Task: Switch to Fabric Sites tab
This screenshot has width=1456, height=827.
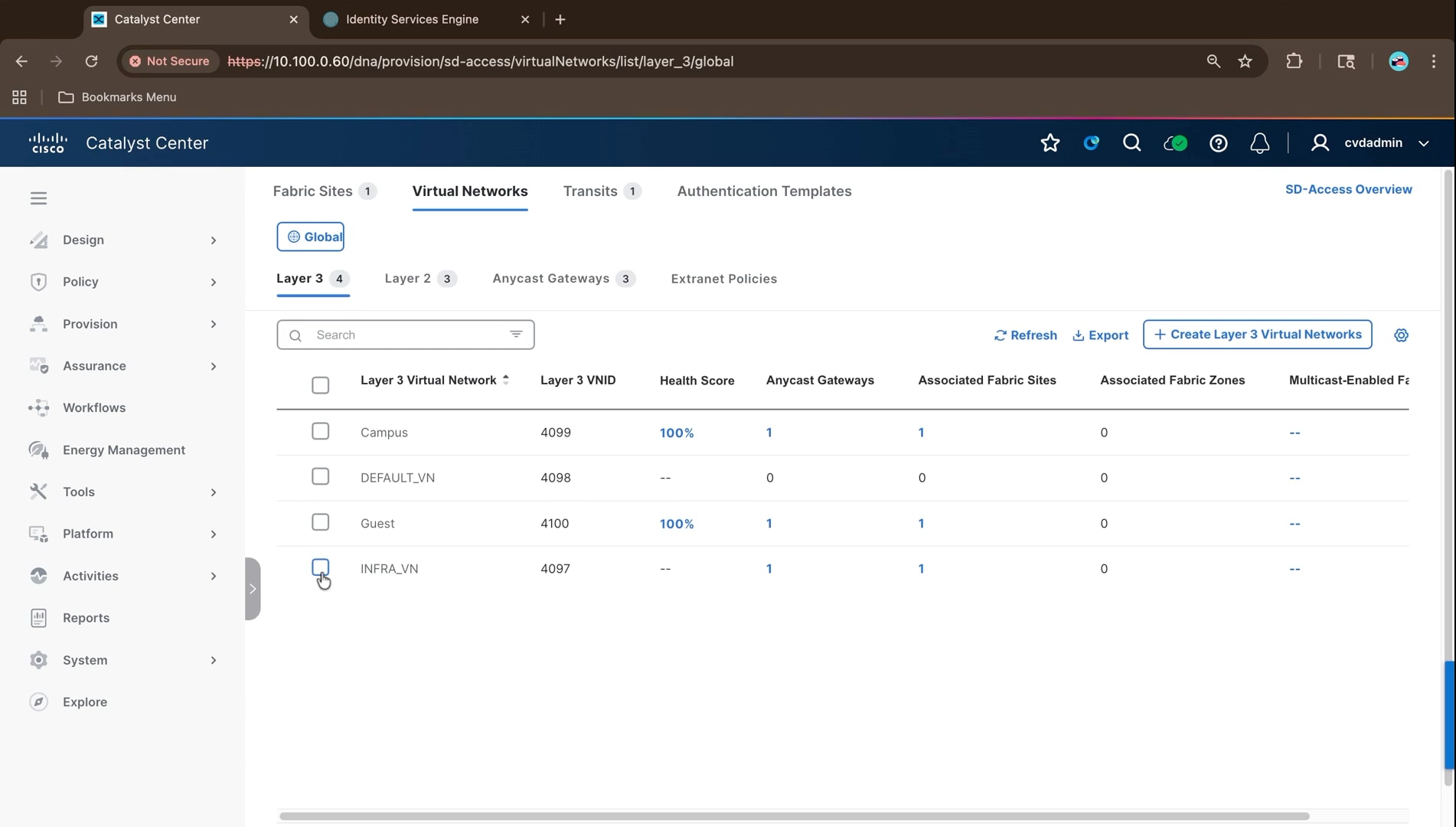Action: [325, 191]
